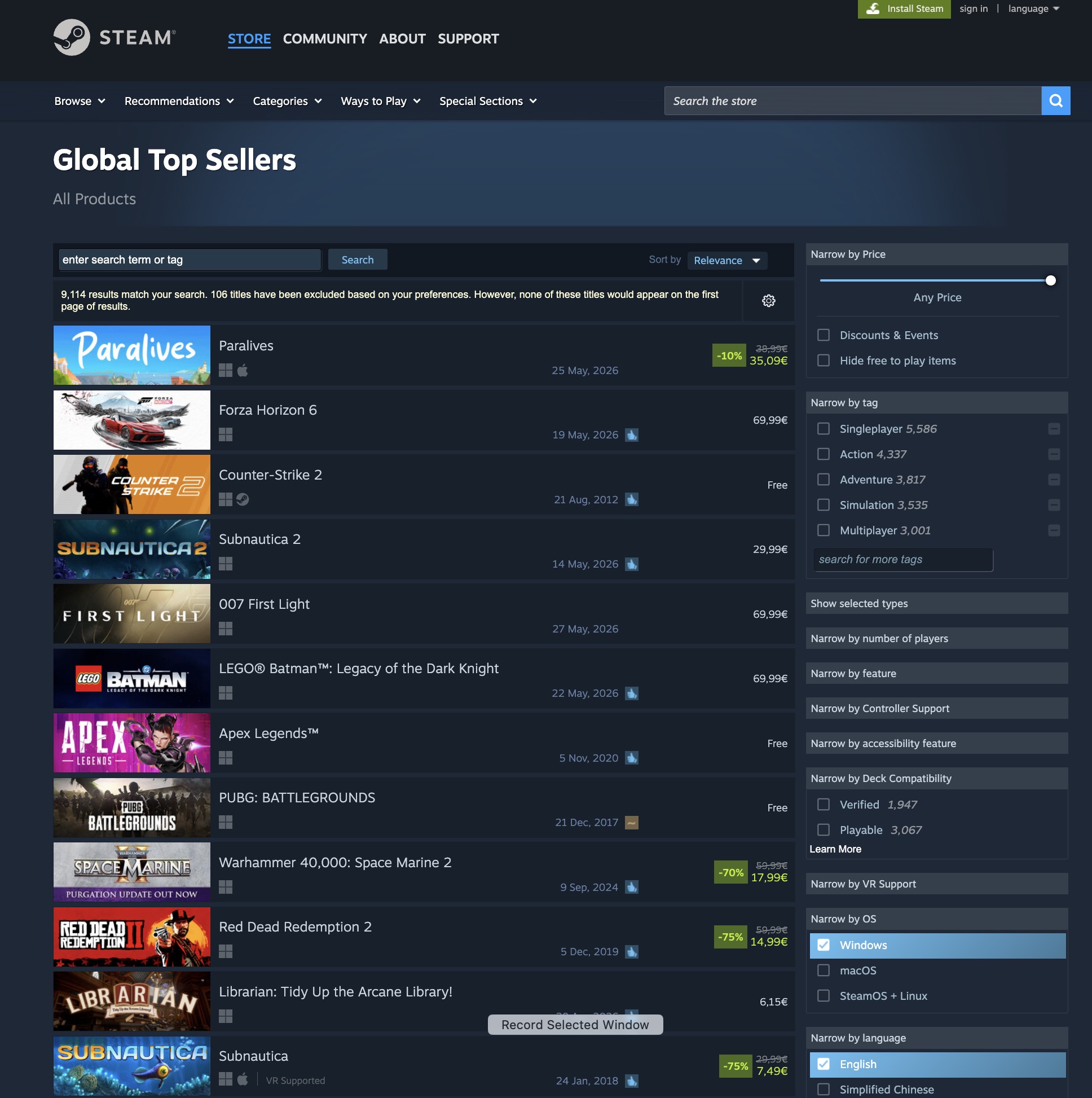This screenshot has width=1092, height=1098.
Task: Exclude the Action tag minus icon
Action: (1054, 455)
